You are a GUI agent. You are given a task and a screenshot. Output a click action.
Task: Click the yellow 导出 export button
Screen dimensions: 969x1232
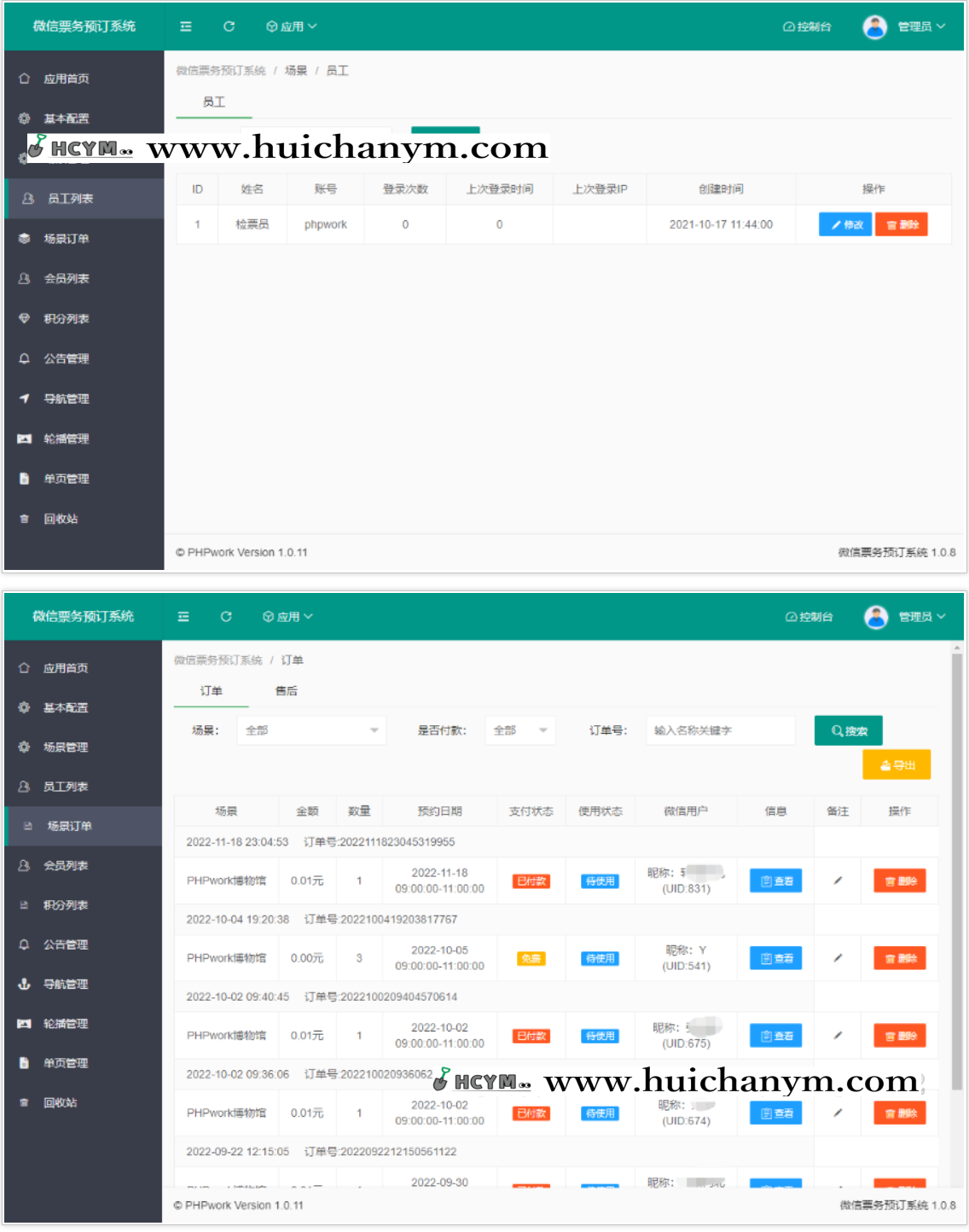point(896,765)
